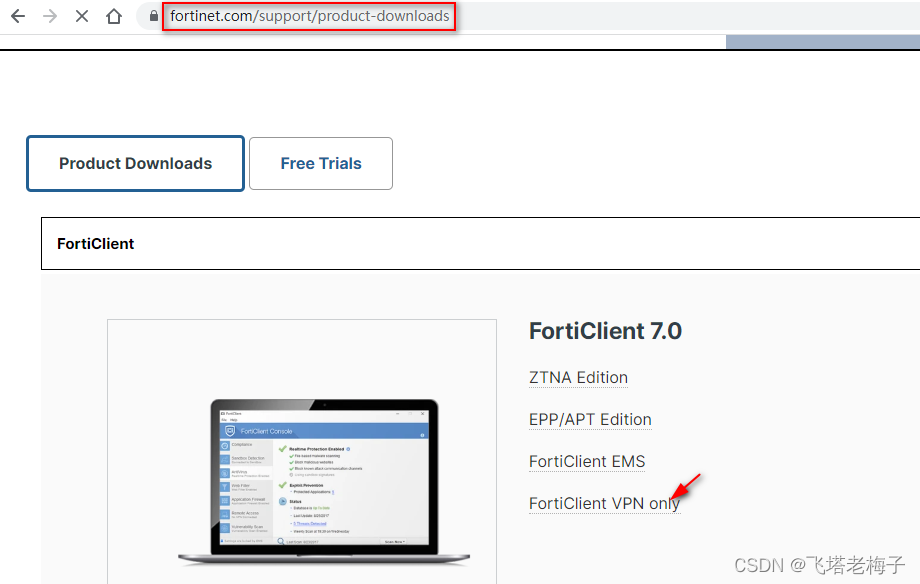Open FortiClient VPN only link
920x584 pixels.
coord(604,504)
